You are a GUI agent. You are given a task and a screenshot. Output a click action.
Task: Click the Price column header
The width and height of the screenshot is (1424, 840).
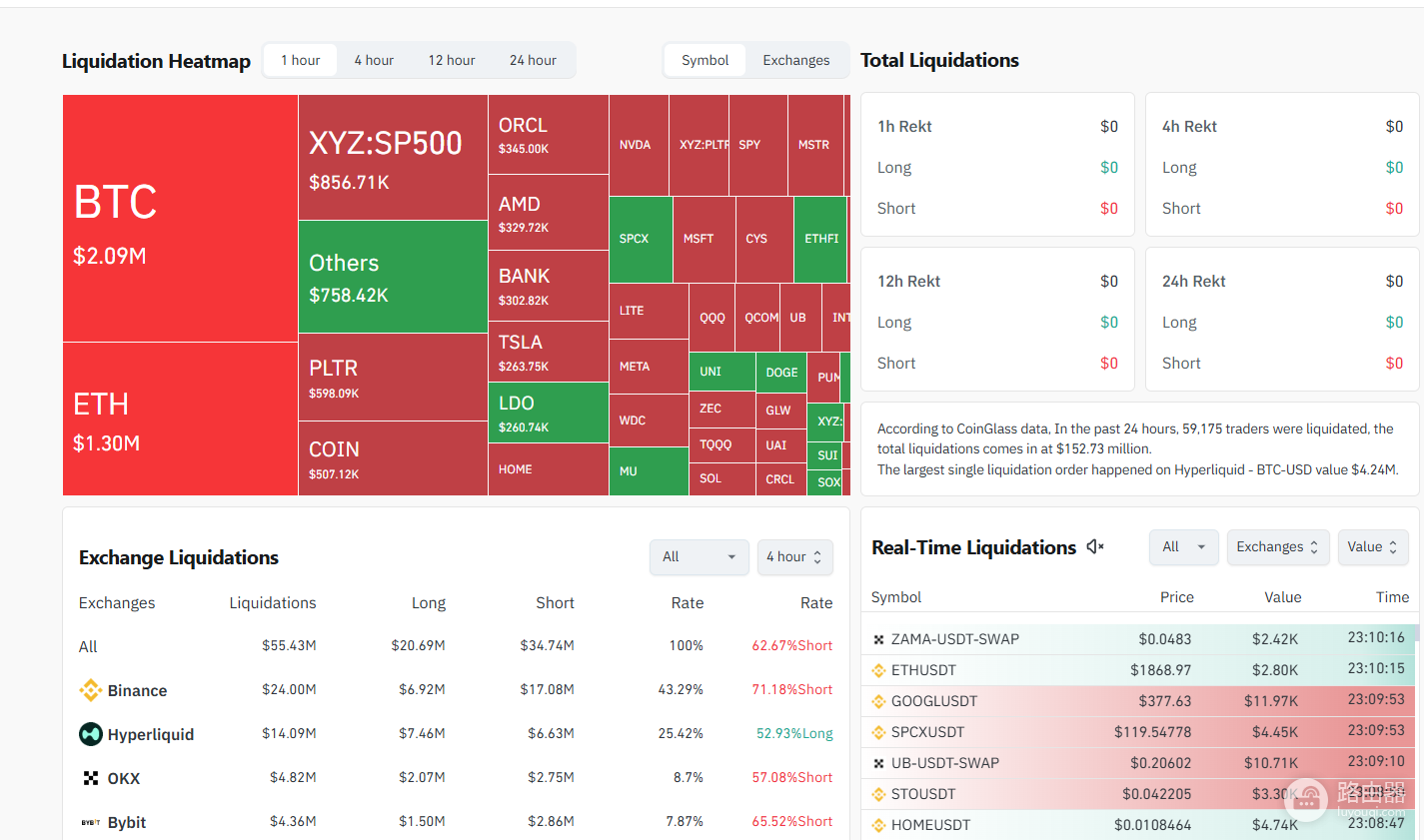[x=1177, y=597]
